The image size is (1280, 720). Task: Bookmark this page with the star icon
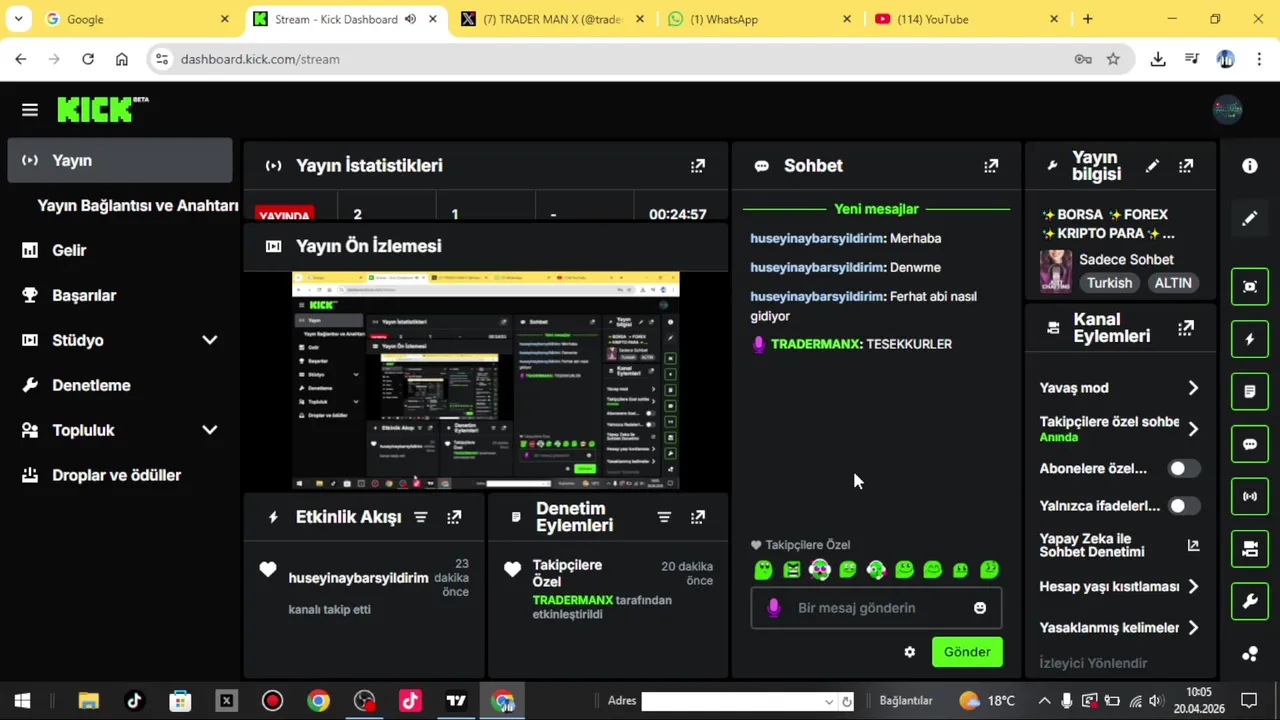click(x=1113, y=59)
